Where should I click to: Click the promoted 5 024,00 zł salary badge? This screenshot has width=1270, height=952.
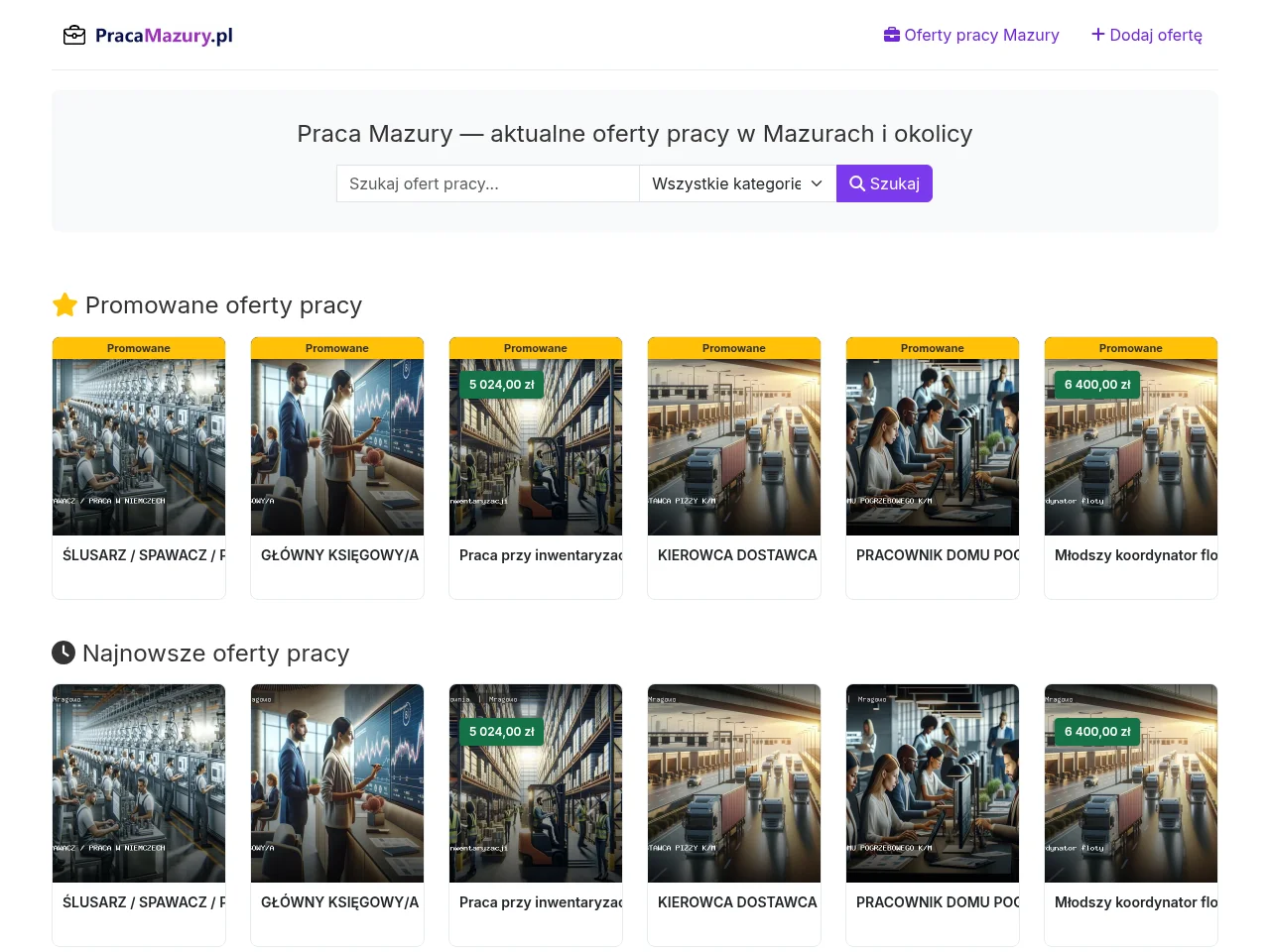[502, 385]
